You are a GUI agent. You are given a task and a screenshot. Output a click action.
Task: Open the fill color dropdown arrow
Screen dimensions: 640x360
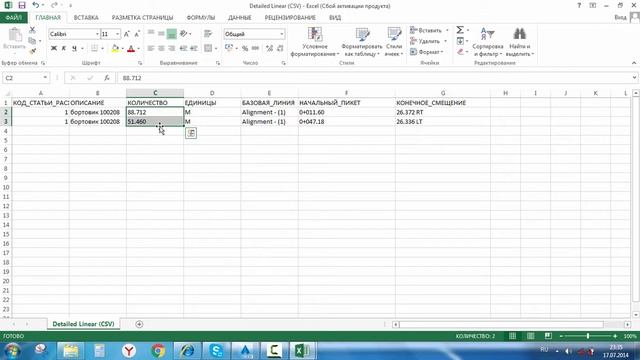pos(122,49)
